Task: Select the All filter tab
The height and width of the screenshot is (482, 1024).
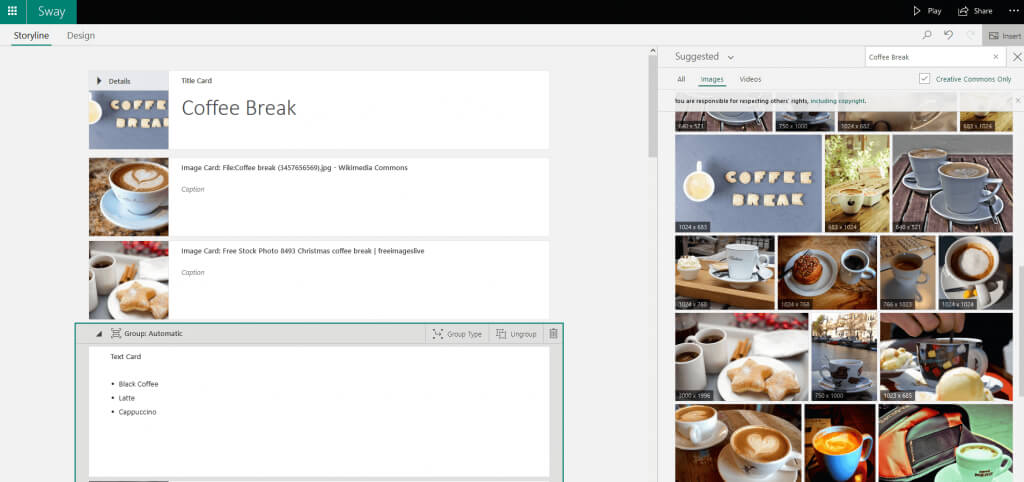Action: [681, 79]
